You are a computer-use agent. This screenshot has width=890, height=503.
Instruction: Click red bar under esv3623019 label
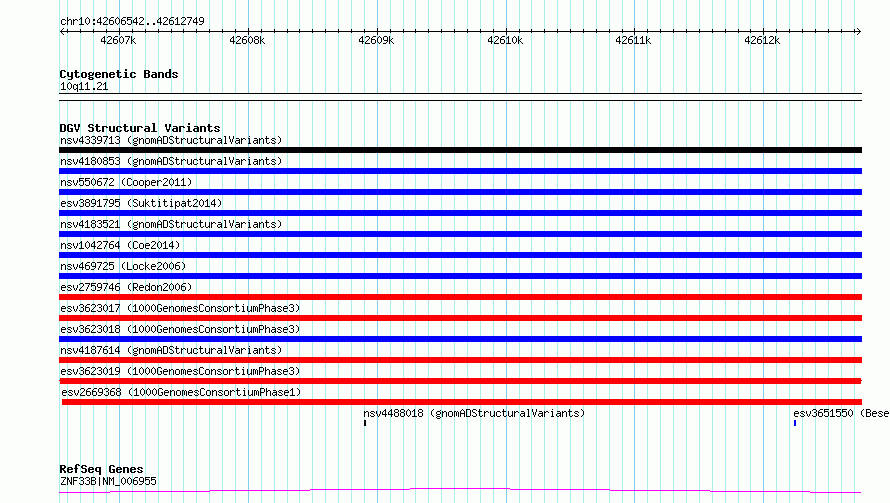click(460, 381)
